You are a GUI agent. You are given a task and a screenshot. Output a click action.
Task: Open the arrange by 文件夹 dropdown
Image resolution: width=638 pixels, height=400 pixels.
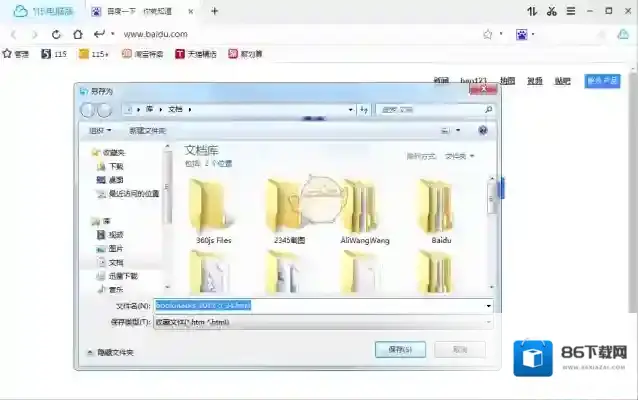tap(459, 156)
